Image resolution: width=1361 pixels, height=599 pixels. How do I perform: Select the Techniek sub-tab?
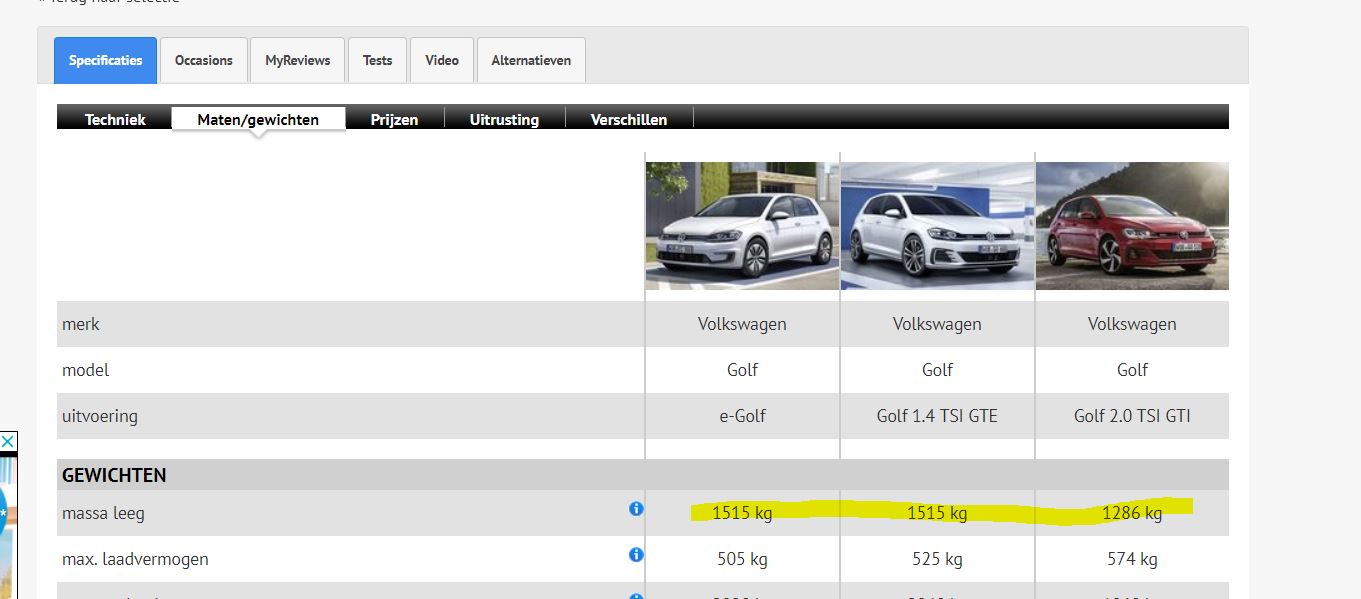(115, 119)
